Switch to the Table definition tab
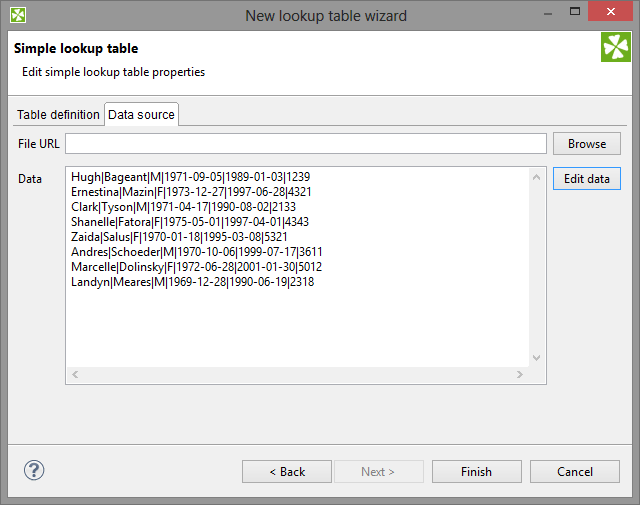Screen dimensions: 640x505 click(58, 115)
